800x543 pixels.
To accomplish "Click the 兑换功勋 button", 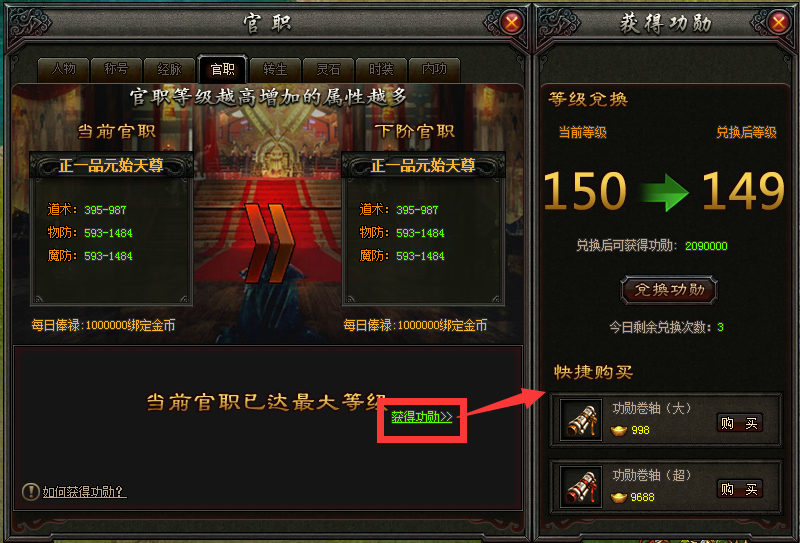I will (669, 290).
